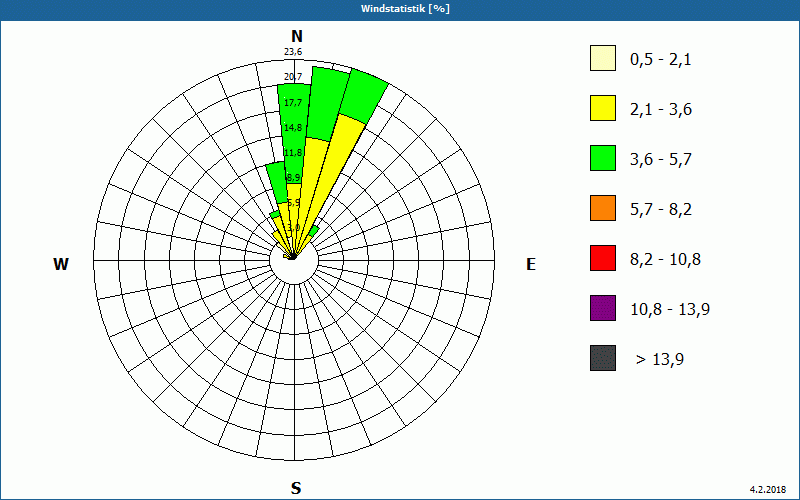Click the legend label '> 13,9'
This screenshot has height=500, width=800.
[x=660, y=360]
